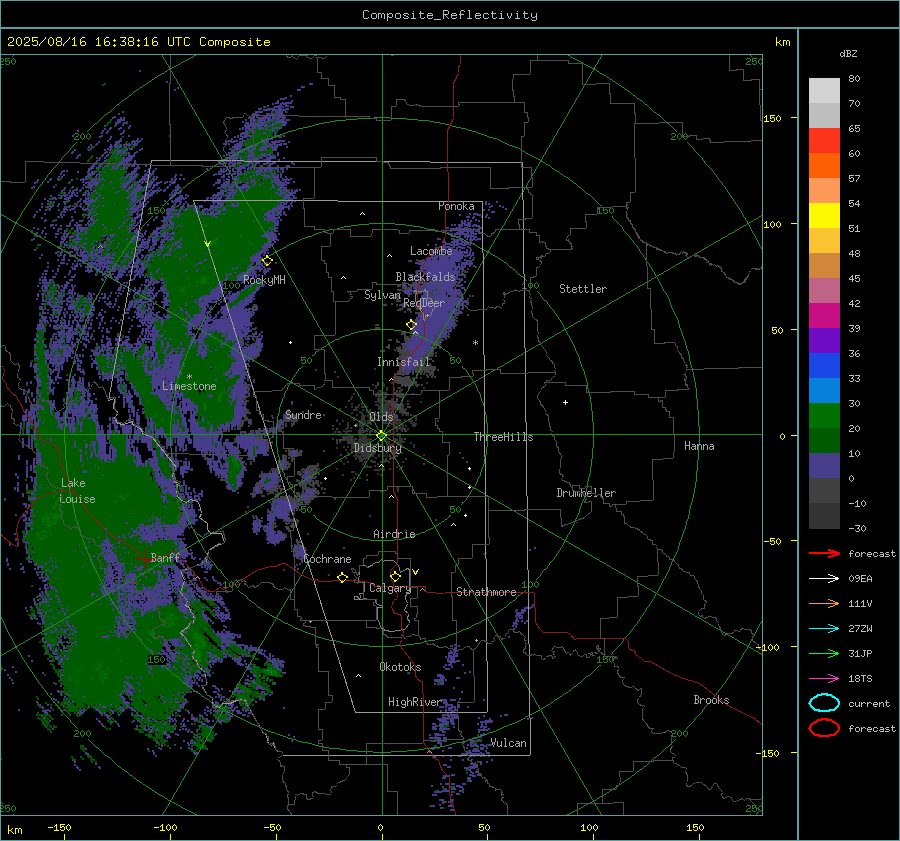Click the Cochrane city label
Viewport: 900px width, 841px height.
point(327,559)
